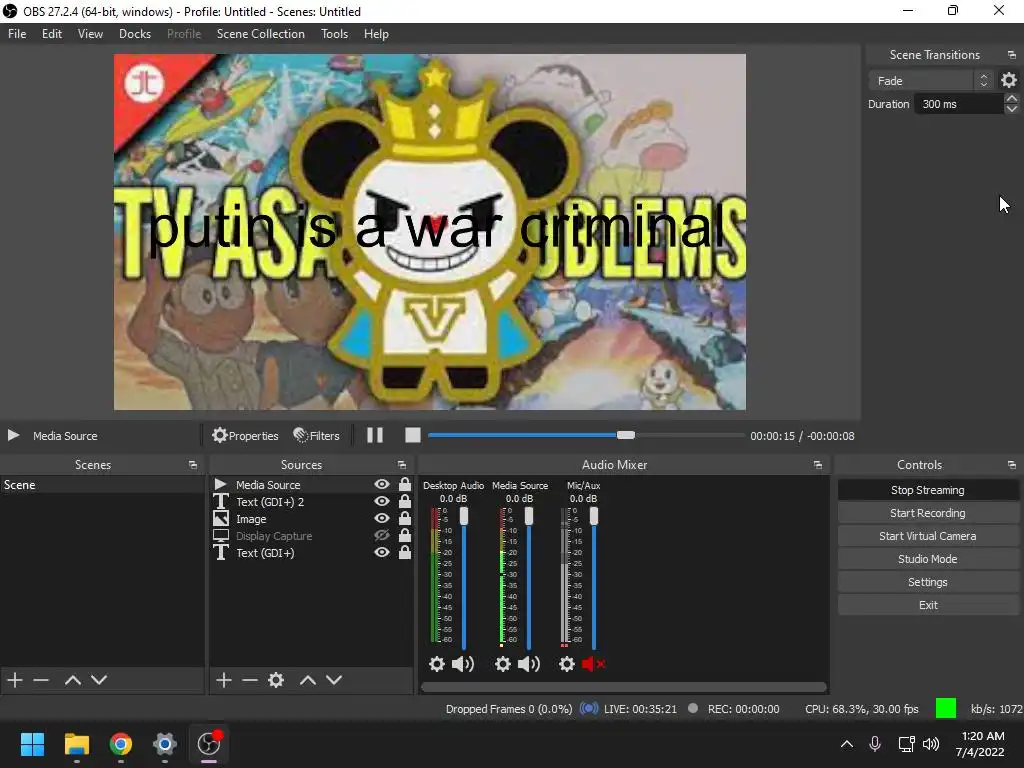Viewport: 1024px width, 768px height.
Task: Open the Scene Collection menu
Action: click(261, 34)
